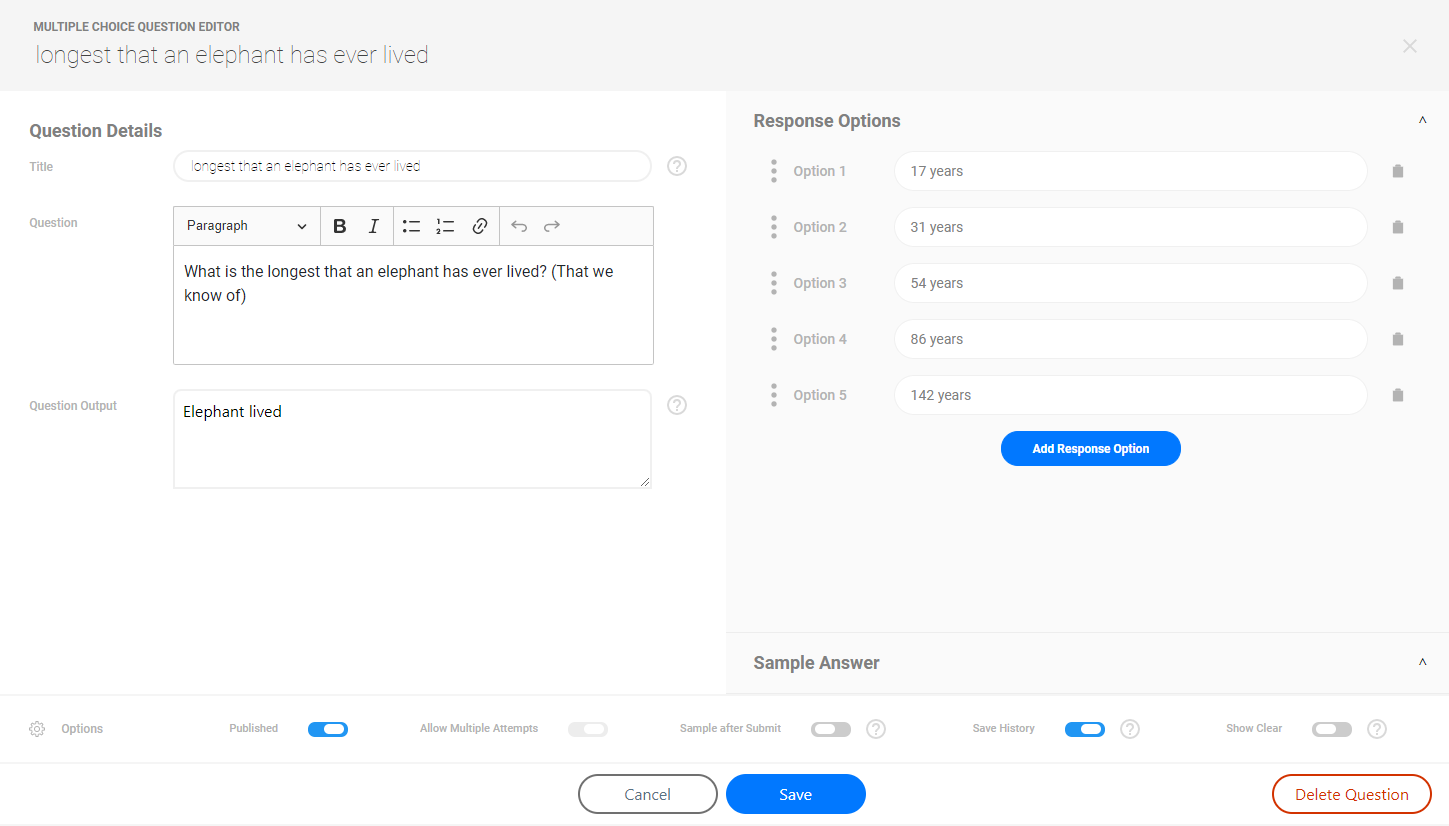Open the Paragraph style dropdown
Screen dimensions: 1449x826
pos(247,226)
